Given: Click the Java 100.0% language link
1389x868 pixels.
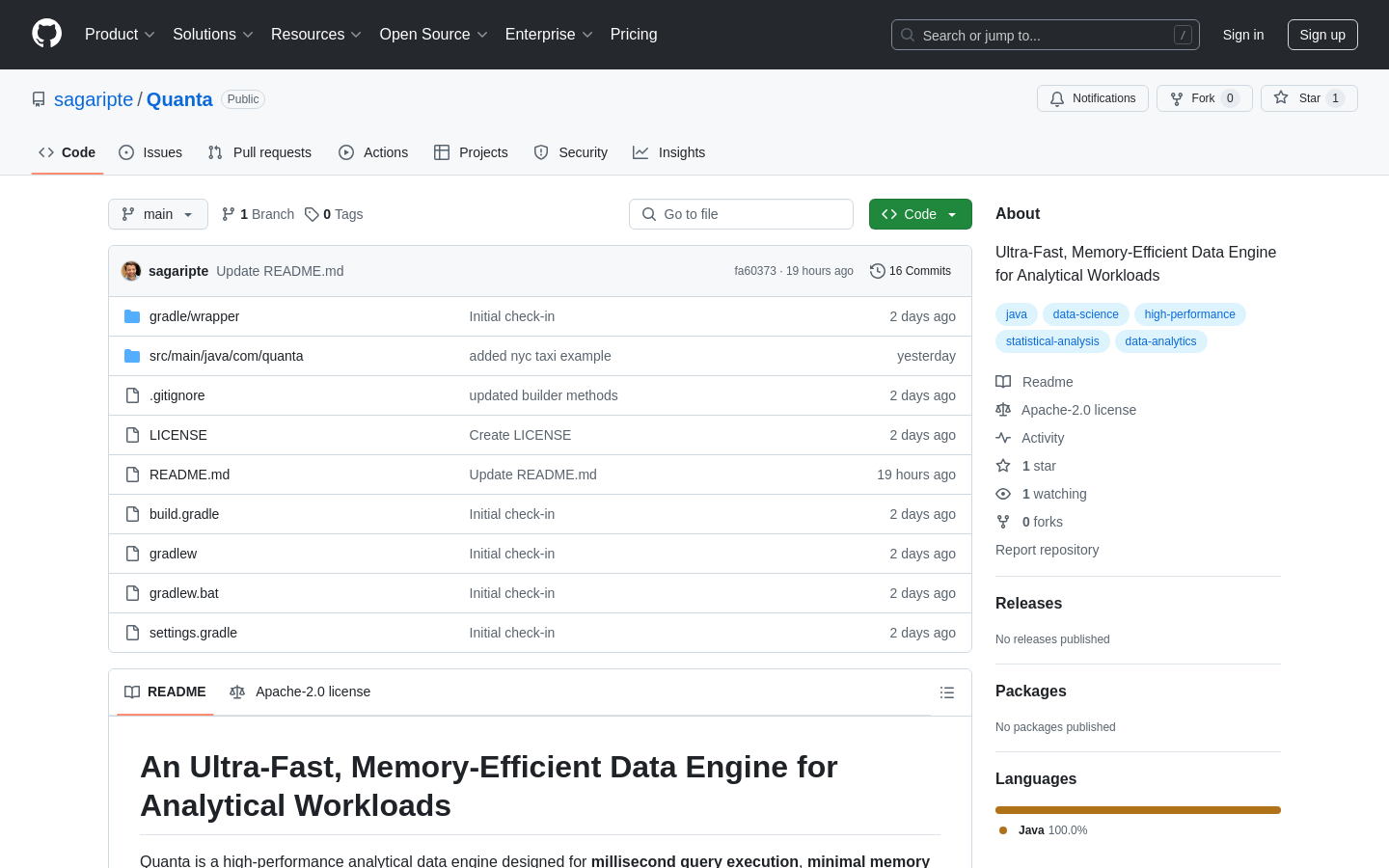Looking at the screenshot, I should (x=1044, y=830).
